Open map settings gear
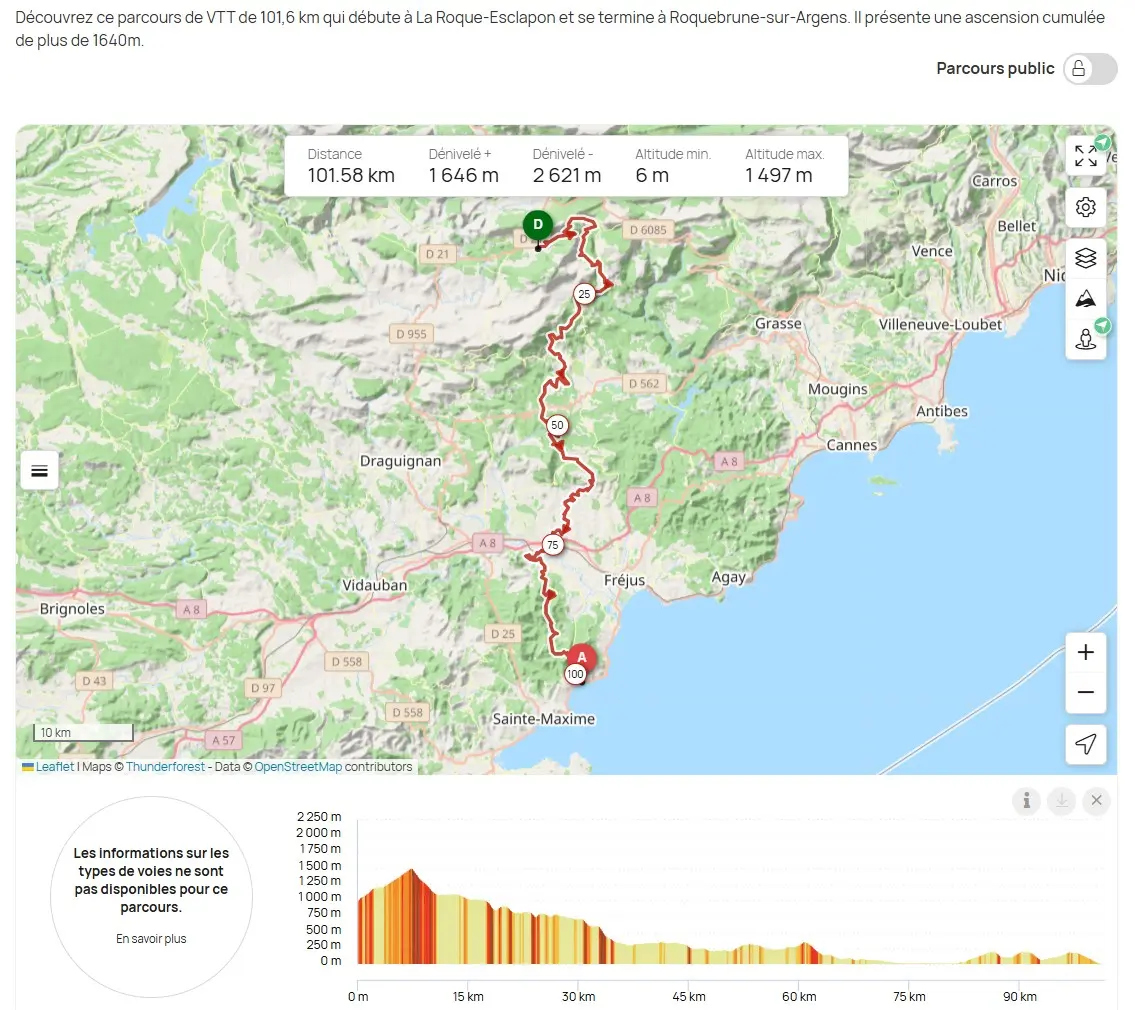 point(1085,207)
